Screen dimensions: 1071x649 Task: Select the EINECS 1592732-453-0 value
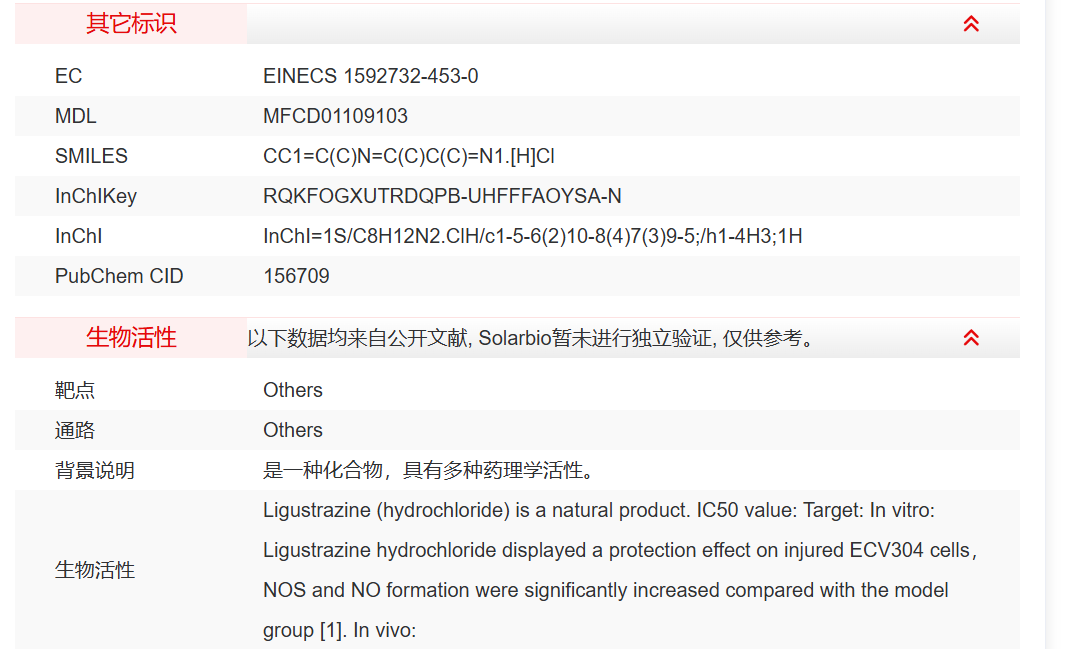pos(370,76)
